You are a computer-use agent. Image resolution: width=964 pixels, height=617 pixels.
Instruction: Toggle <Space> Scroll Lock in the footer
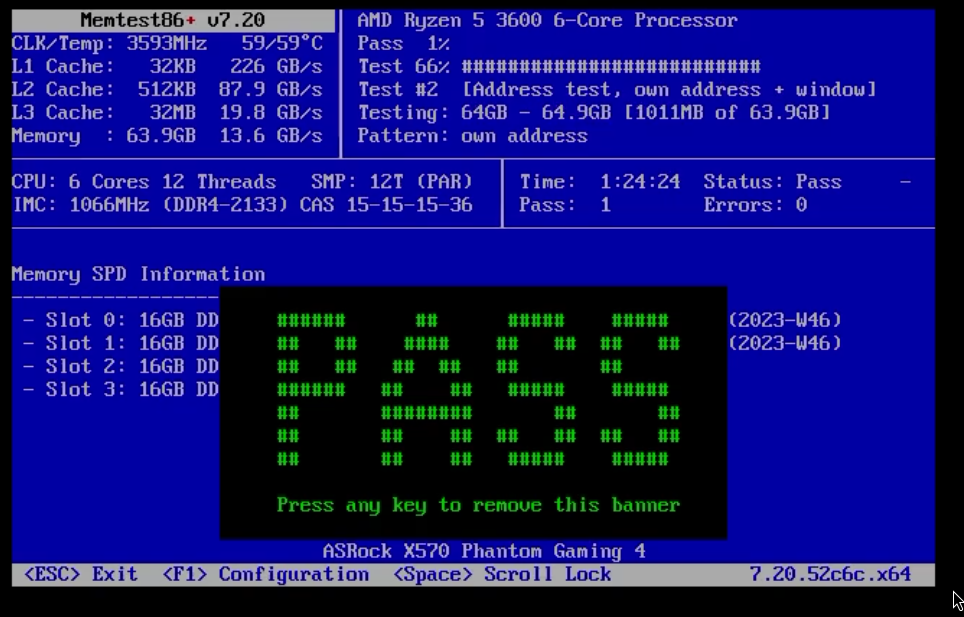(x=502, y=574)
